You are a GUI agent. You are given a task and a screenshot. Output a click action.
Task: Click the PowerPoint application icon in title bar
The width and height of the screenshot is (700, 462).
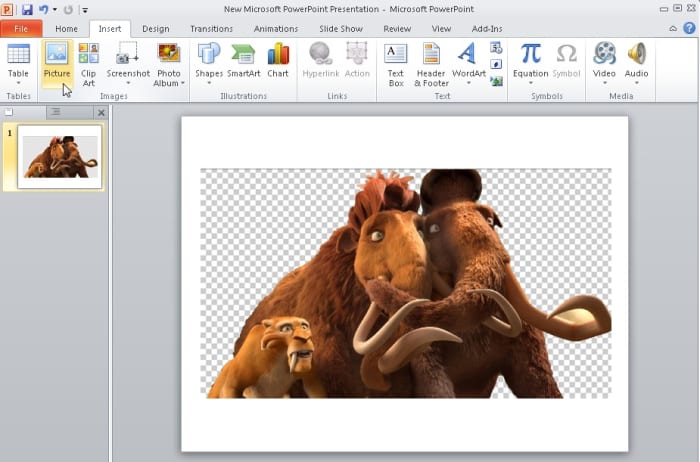pyautogui.click(x=7, y=9)
